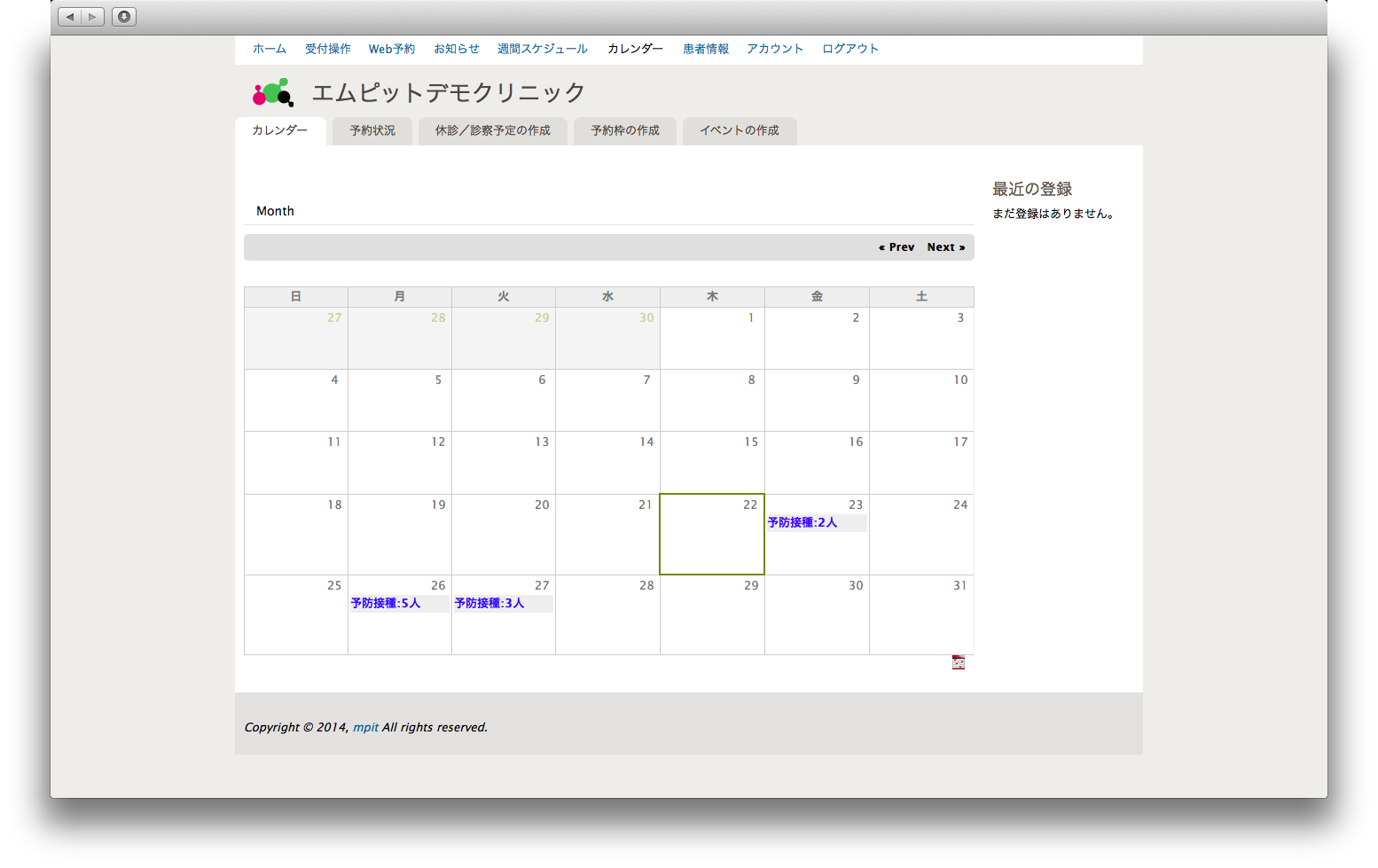Click the download icon in browser toolbar
The width and height of the screenshot is (1378, 868).
[124, 17]
